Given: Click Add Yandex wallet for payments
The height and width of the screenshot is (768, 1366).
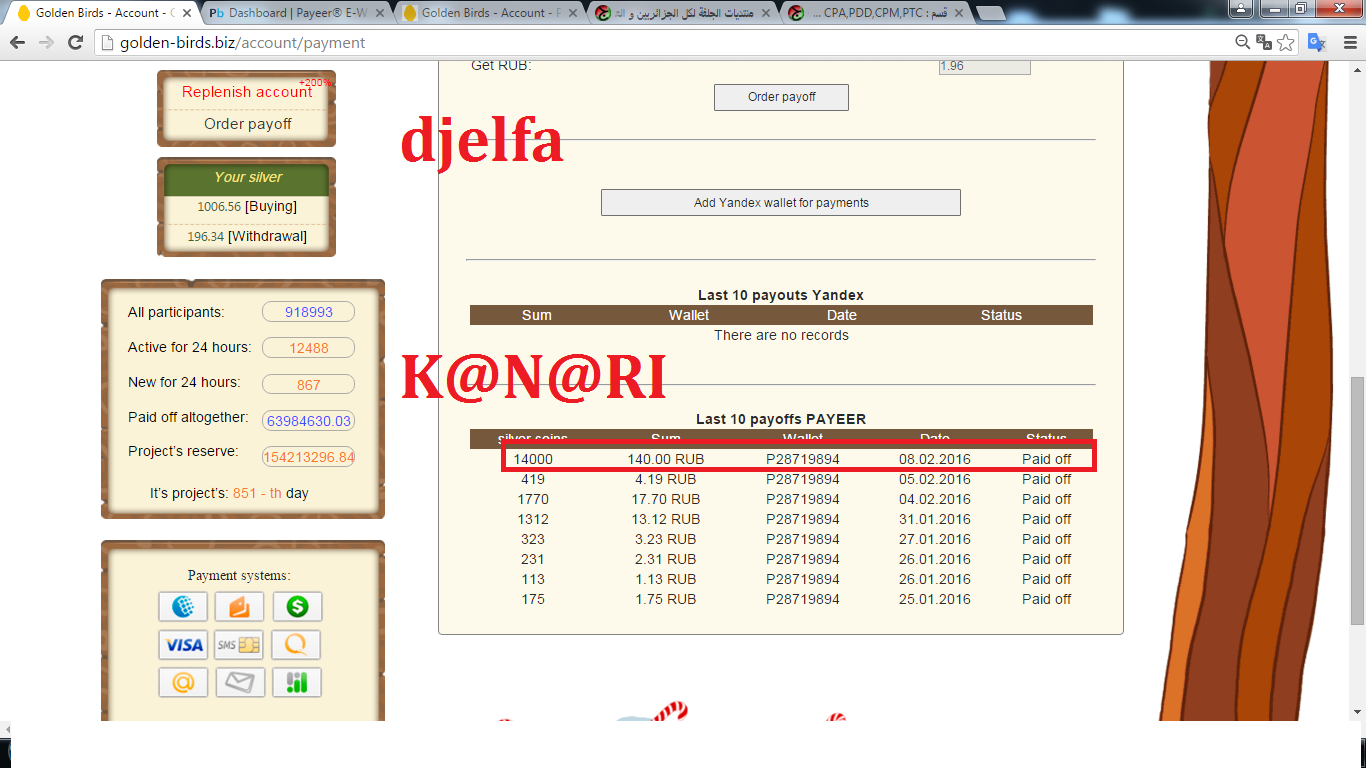Looking at the screenshot, I should tap(781, 202).
